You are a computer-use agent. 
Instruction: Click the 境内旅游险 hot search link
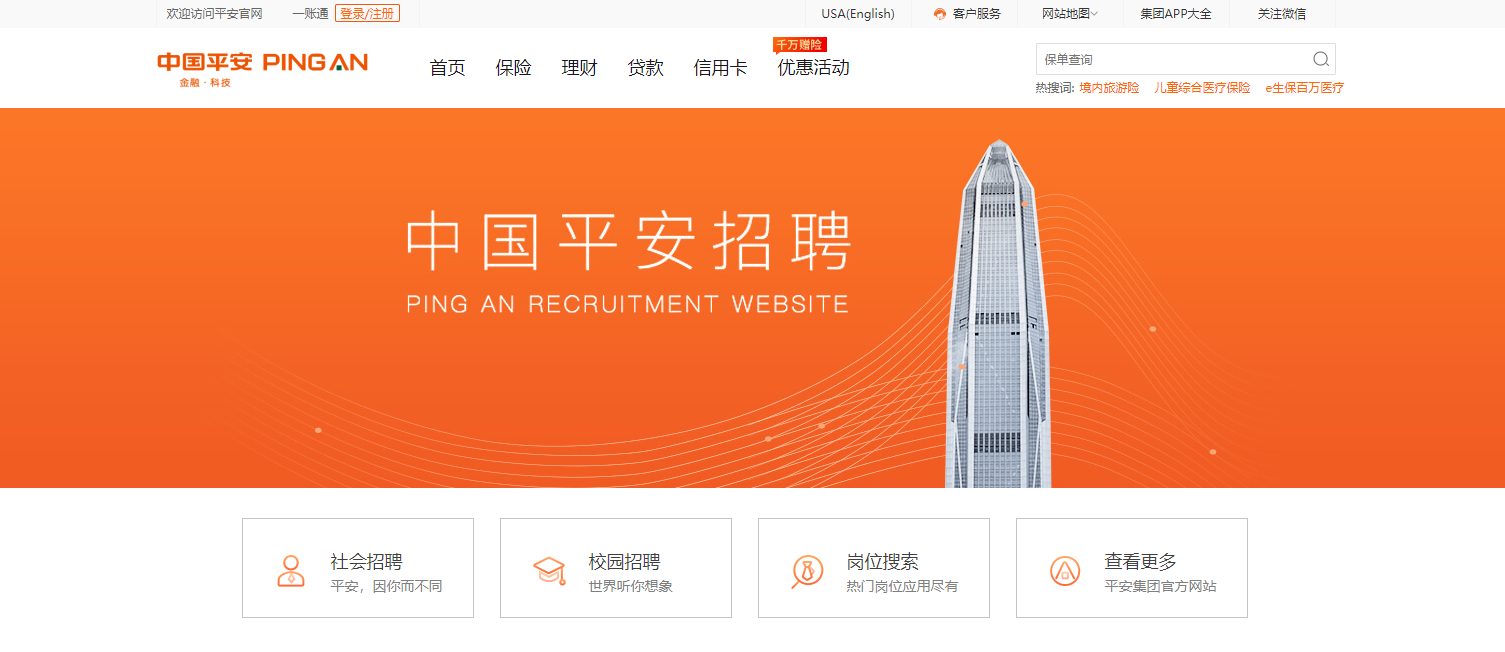(x=1109, y=88)
